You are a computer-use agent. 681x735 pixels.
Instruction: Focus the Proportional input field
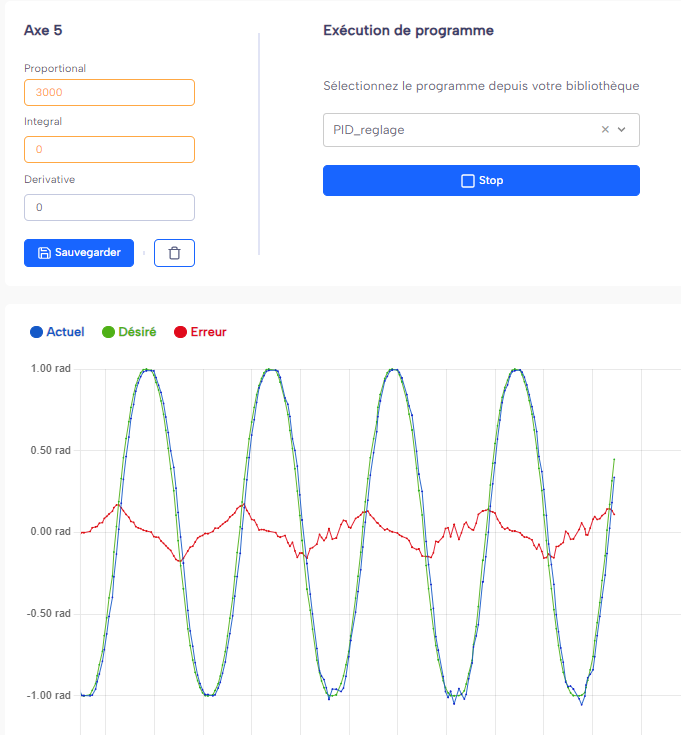click(x=109, y=93)
